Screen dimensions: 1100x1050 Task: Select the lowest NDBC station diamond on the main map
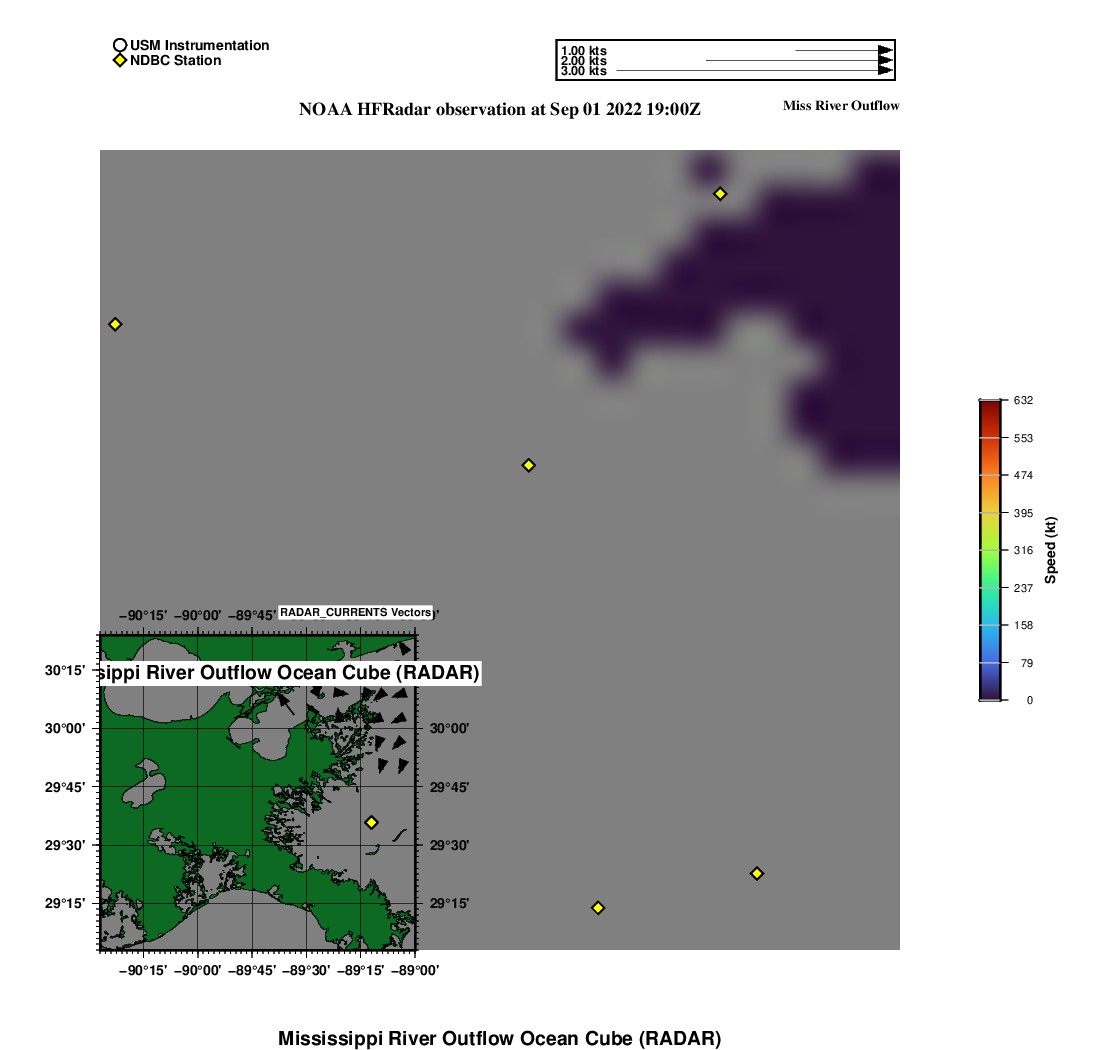(598, 908)
